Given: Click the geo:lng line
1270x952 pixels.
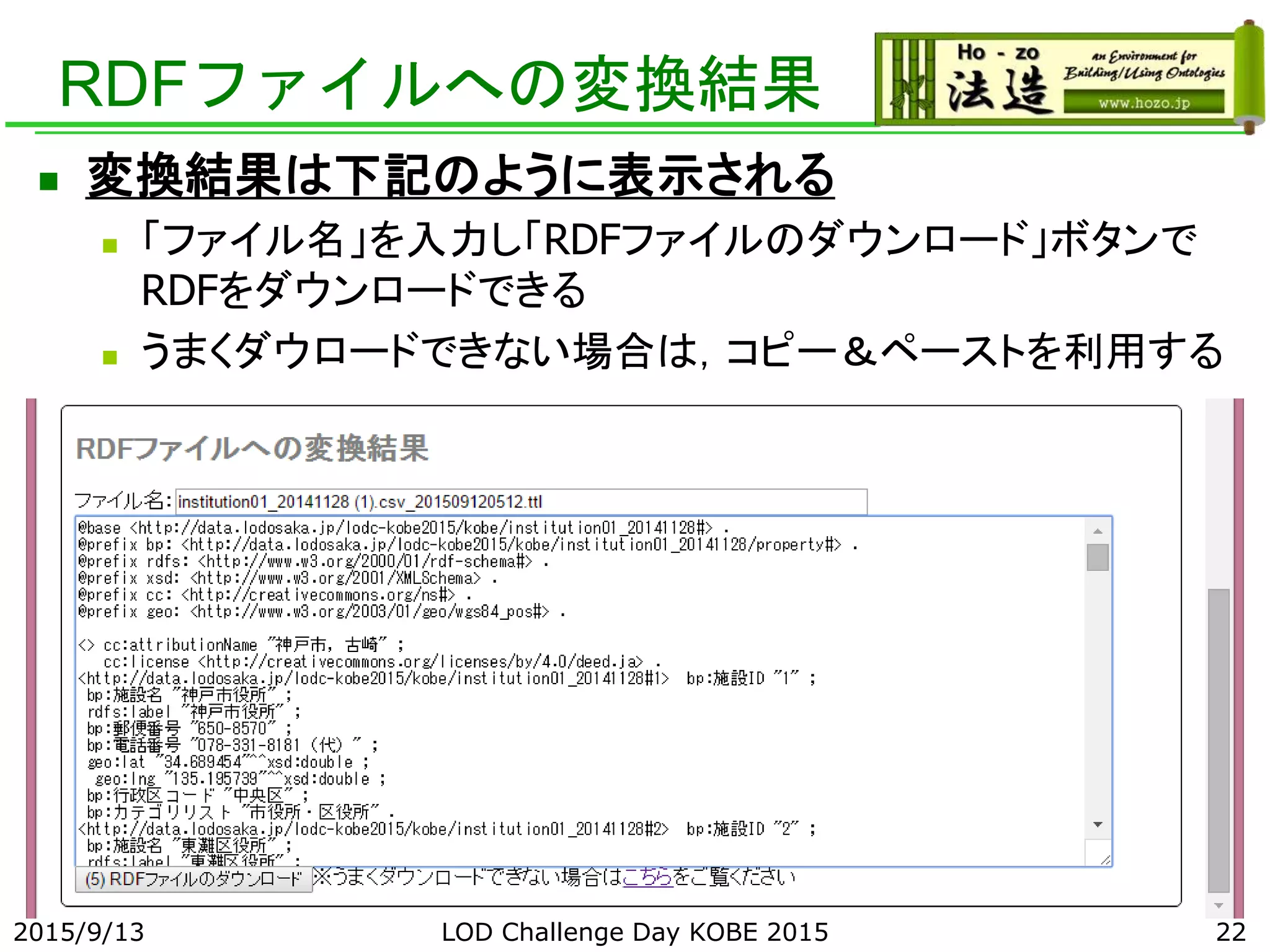Looking at the screenshot, I should [x=241, y=779].
